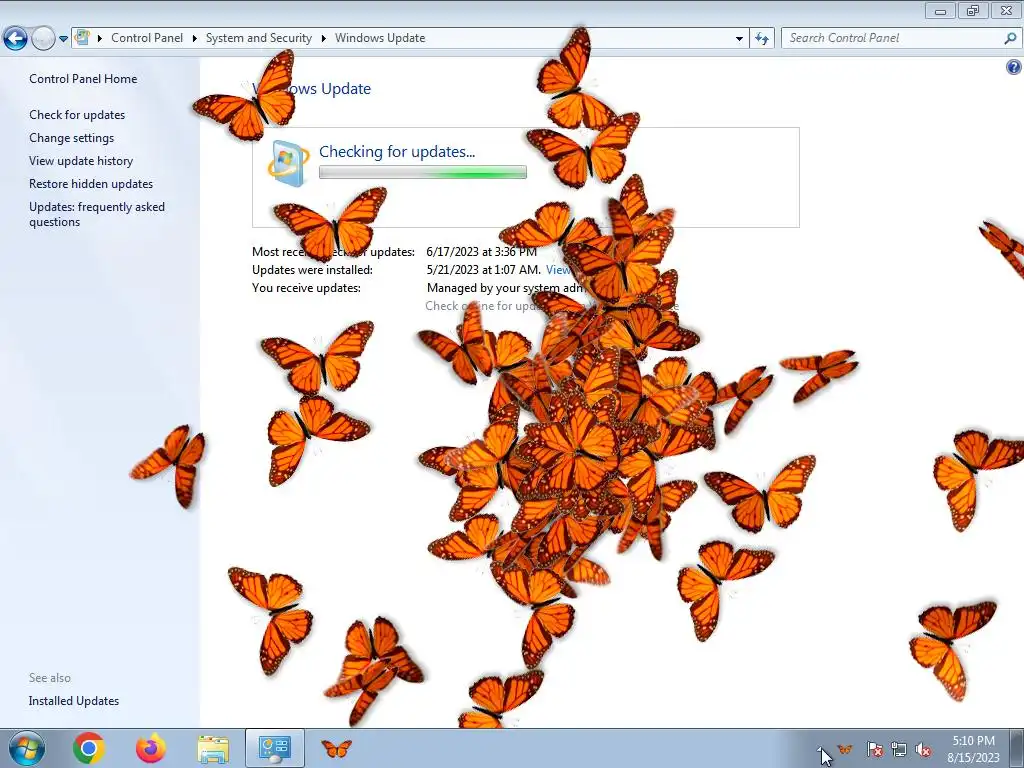Click the Checking for updates heading
The width and height of the screenshot is (1024, 768).
tap(397, 152)
